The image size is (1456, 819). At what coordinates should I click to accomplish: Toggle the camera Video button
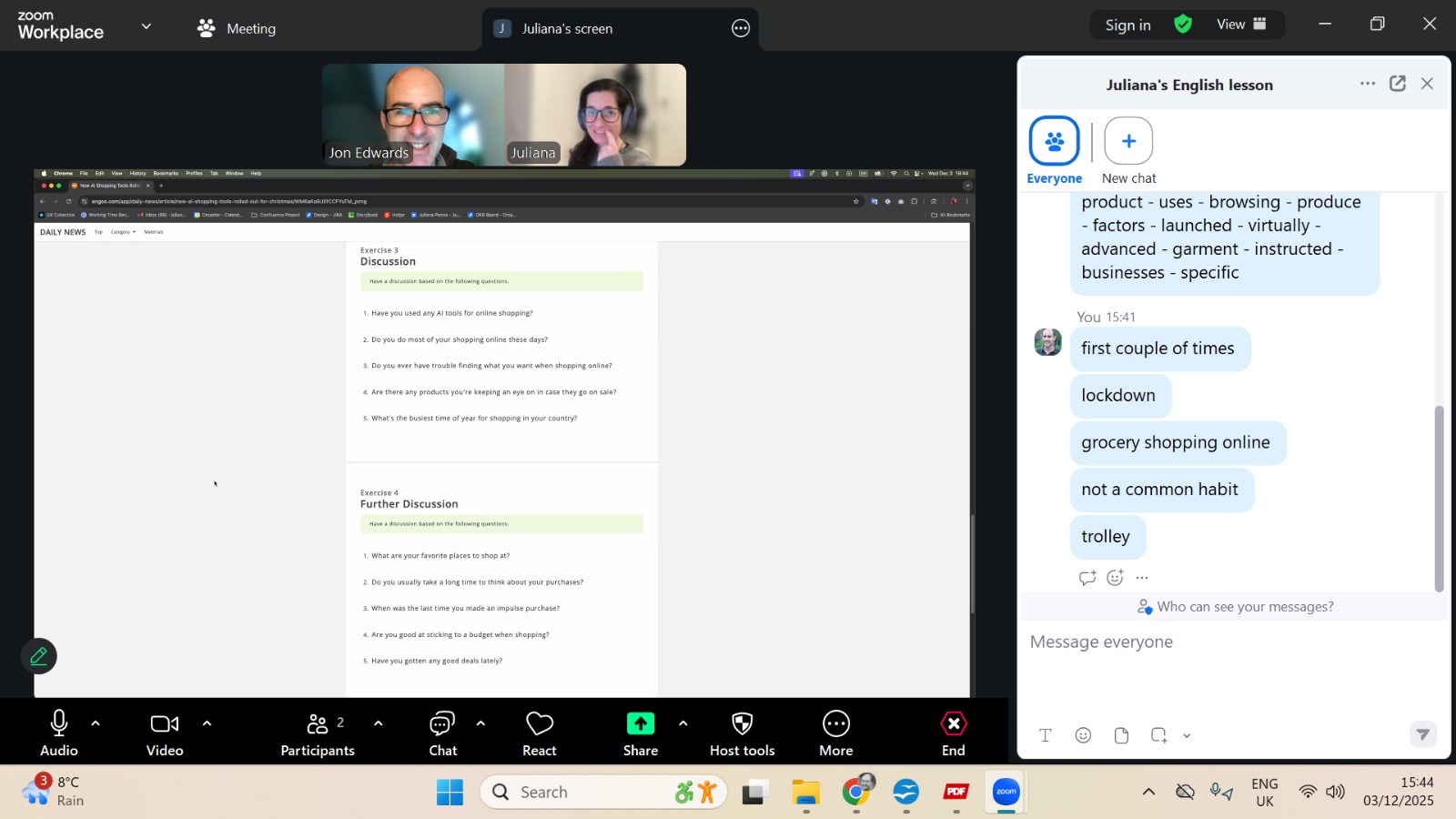click(165, 724)
